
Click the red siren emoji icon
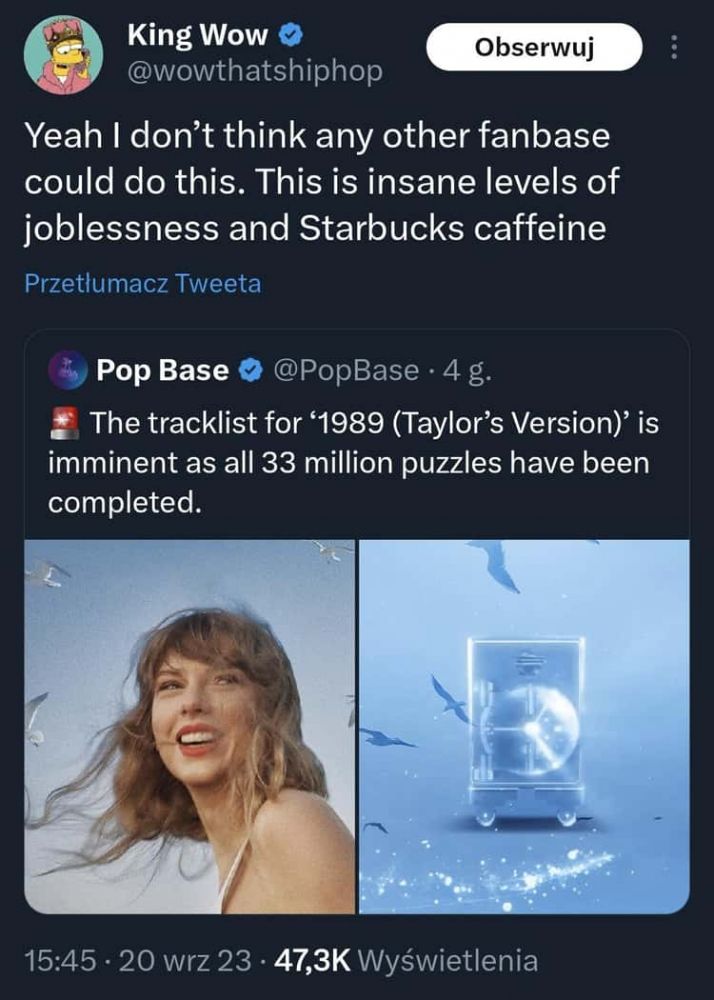click(x=68, y=425)
